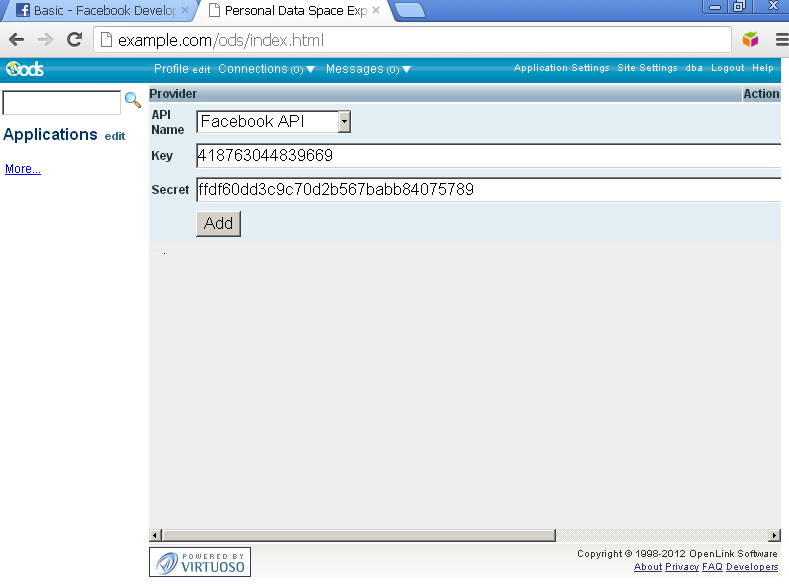Open Connections (0) menu
This screenshot has height=586, width=789.
click(261, 69)
